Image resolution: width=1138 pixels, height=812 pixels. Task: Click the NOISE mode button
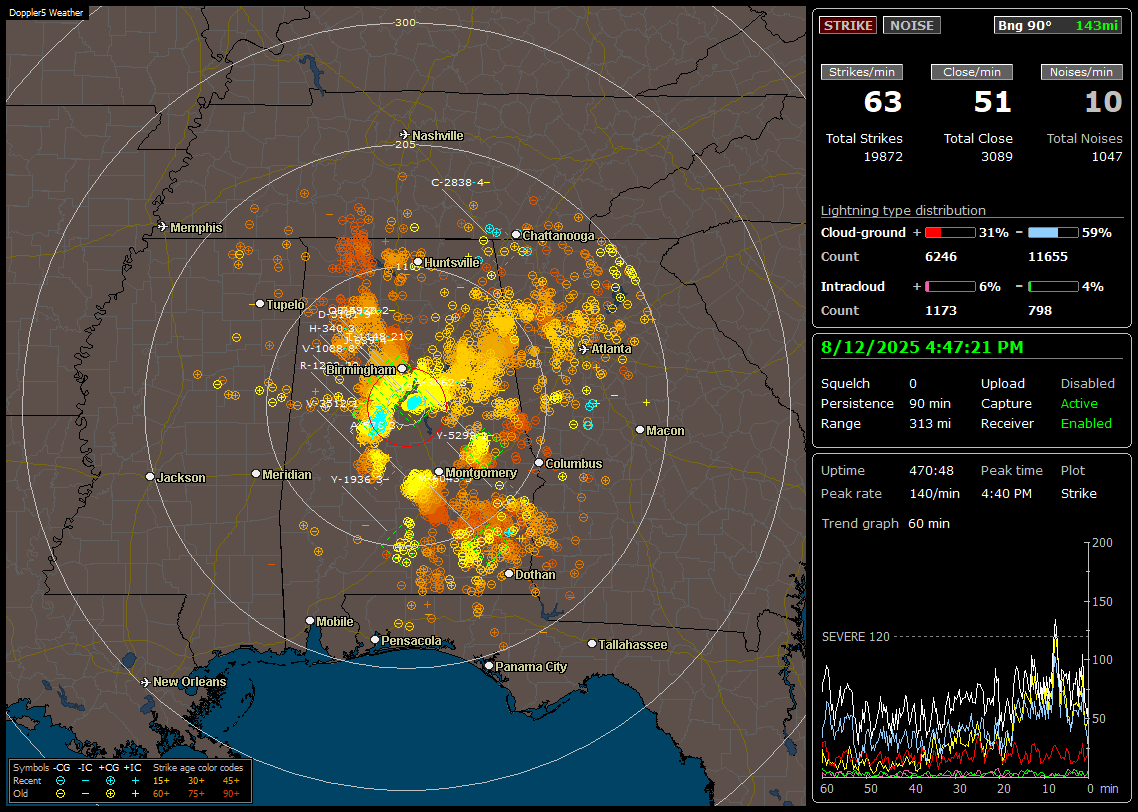912,25
